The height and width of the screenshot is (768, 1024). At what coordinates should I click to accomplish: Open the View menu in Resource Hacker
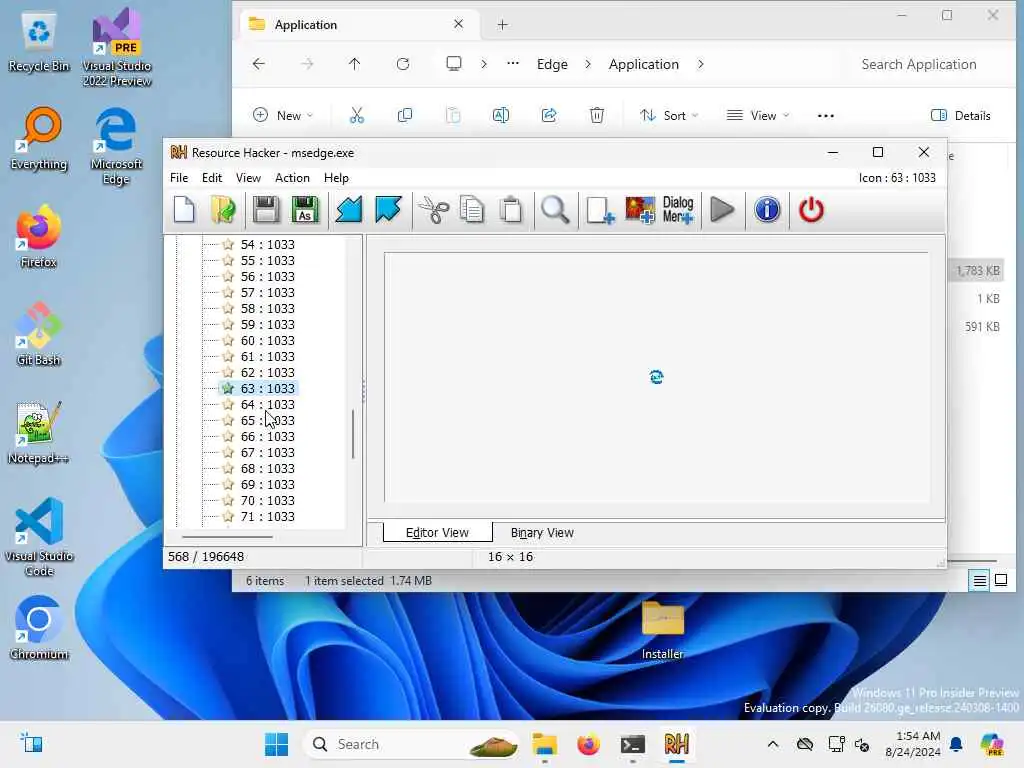point(248,178)
